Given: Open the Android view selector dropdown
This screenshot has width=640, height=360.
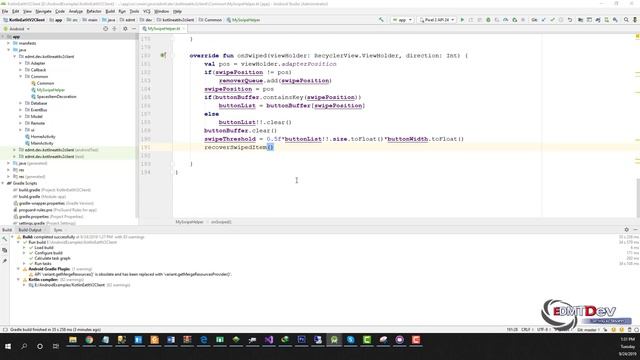Looking at the screenshot, I should pos(17,29).
